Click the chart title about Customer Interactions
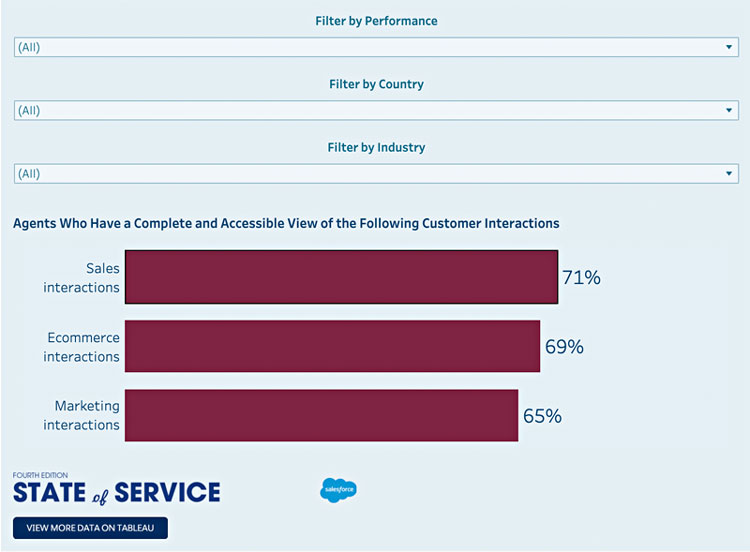This screenshot has height=552, width=750. (286, 224)
